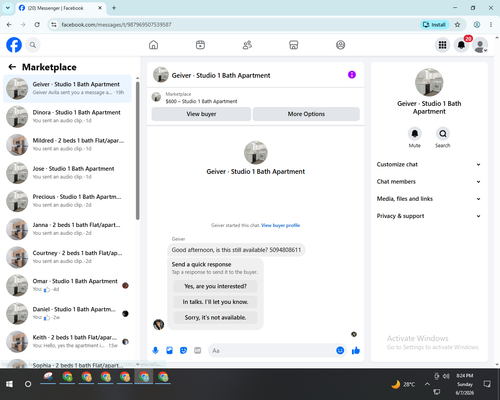
Task: Open the purple conversation info icon
Action: coord(352,75)
